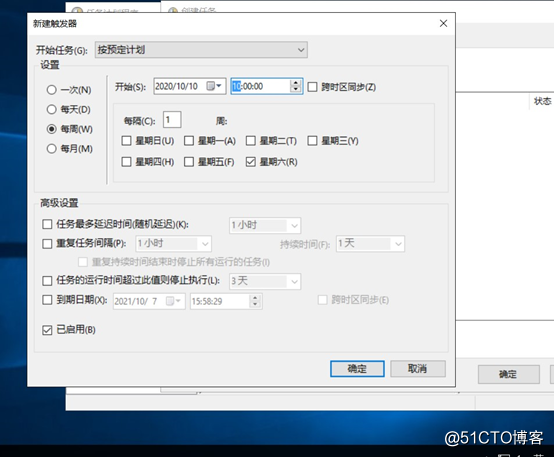The width and height of the screenshot is (554, 457).
Task: Enable 任务最多延迟时间(随机延迟) checkbox
Action: pos(47,224)
